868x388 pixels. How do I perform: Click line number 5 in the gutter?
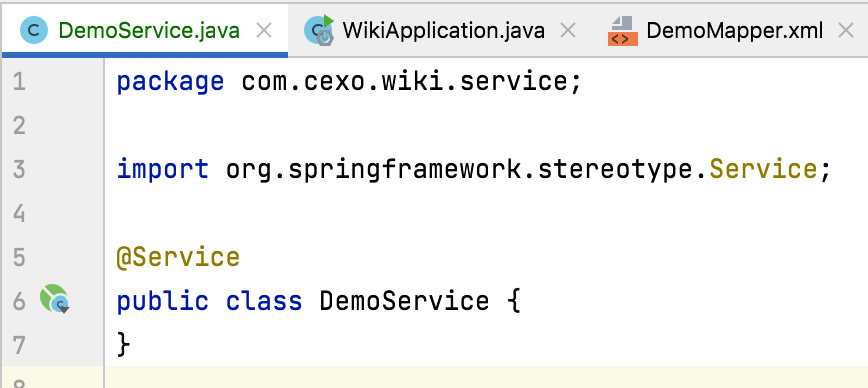pyautogui.click(x=19, y=257)
